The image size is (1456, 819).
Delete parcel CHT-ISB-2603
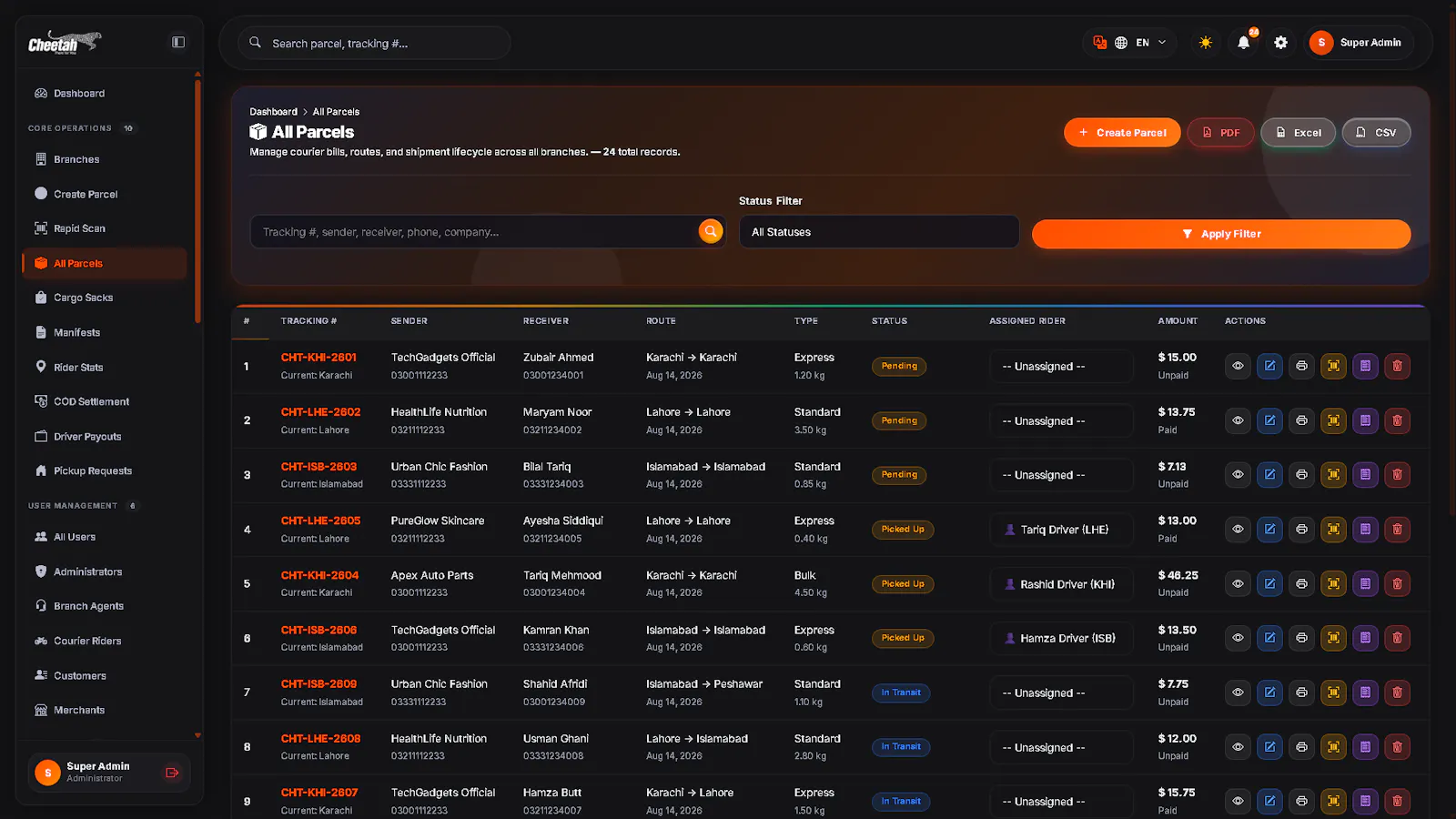point(1397,474)
